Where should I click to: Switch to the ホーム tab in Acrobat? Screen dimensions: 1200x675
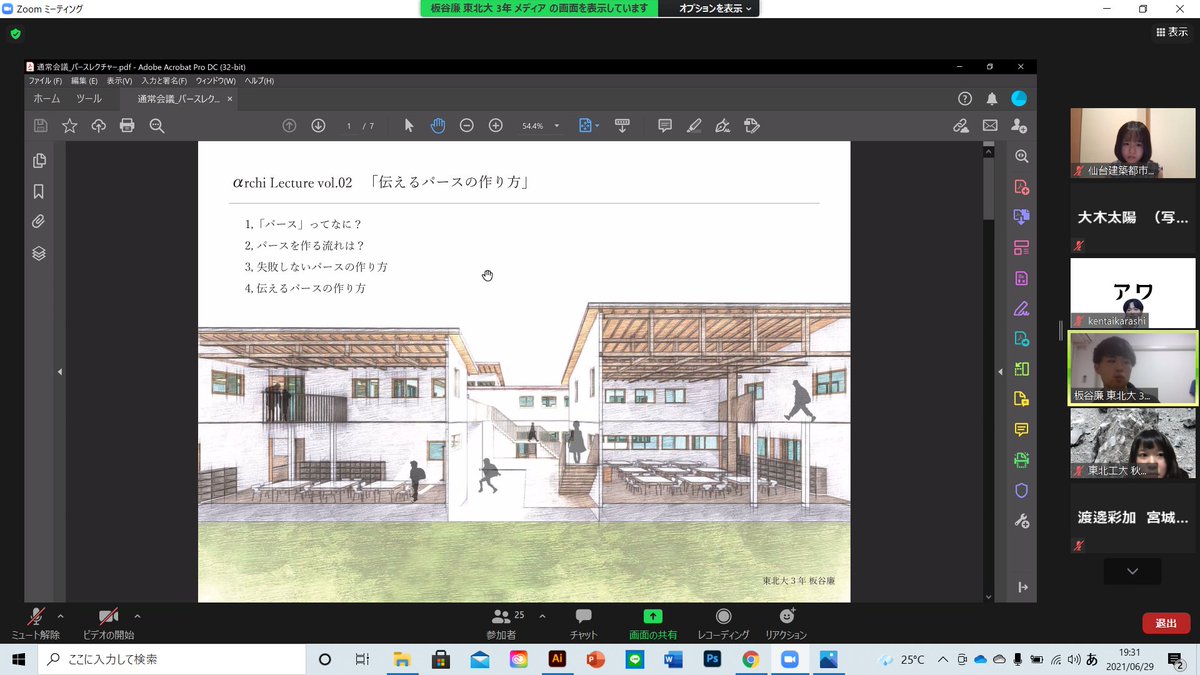pyautogui.click(x=47, y=99)
